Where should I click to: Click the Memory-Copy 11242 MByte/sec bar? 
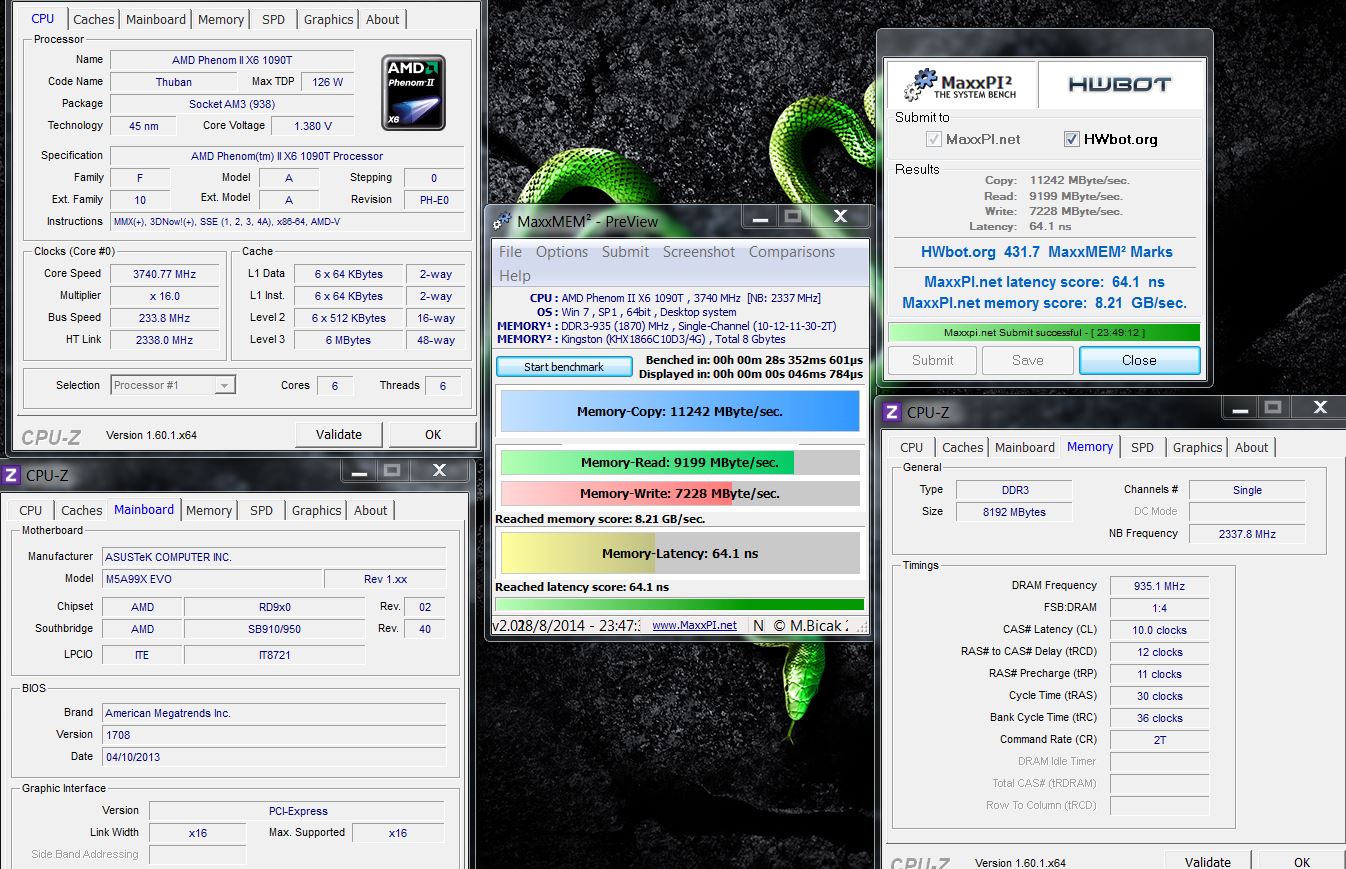[679, 411]
